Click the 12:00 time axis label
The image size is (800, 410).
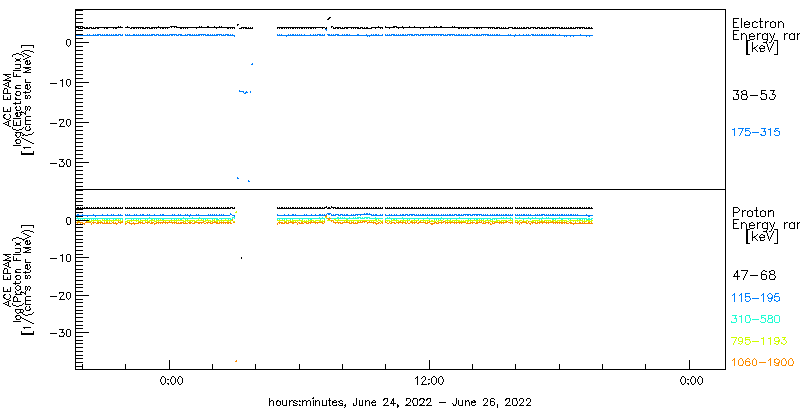click(x=430, y=382)
